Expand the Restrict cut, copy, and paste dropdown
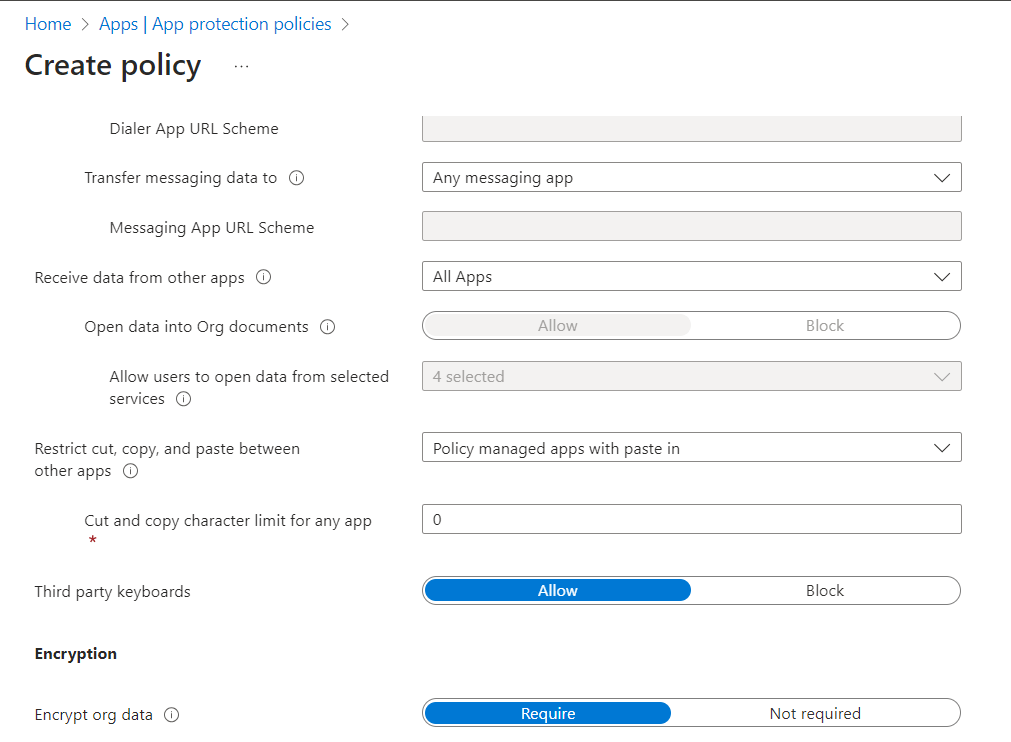Screen dimensions: 1011x742 (691, 449)
